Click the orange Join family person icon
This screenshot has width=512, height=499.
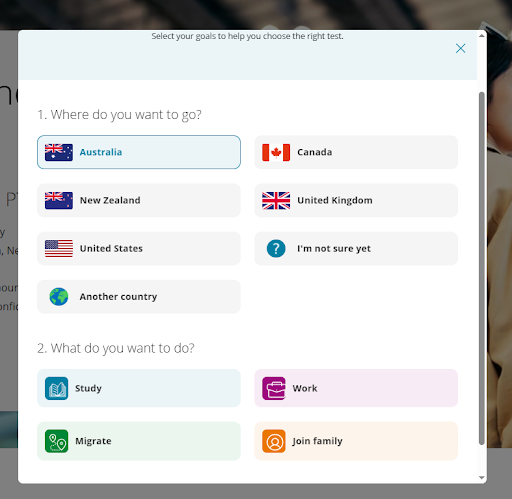[274, 441]
